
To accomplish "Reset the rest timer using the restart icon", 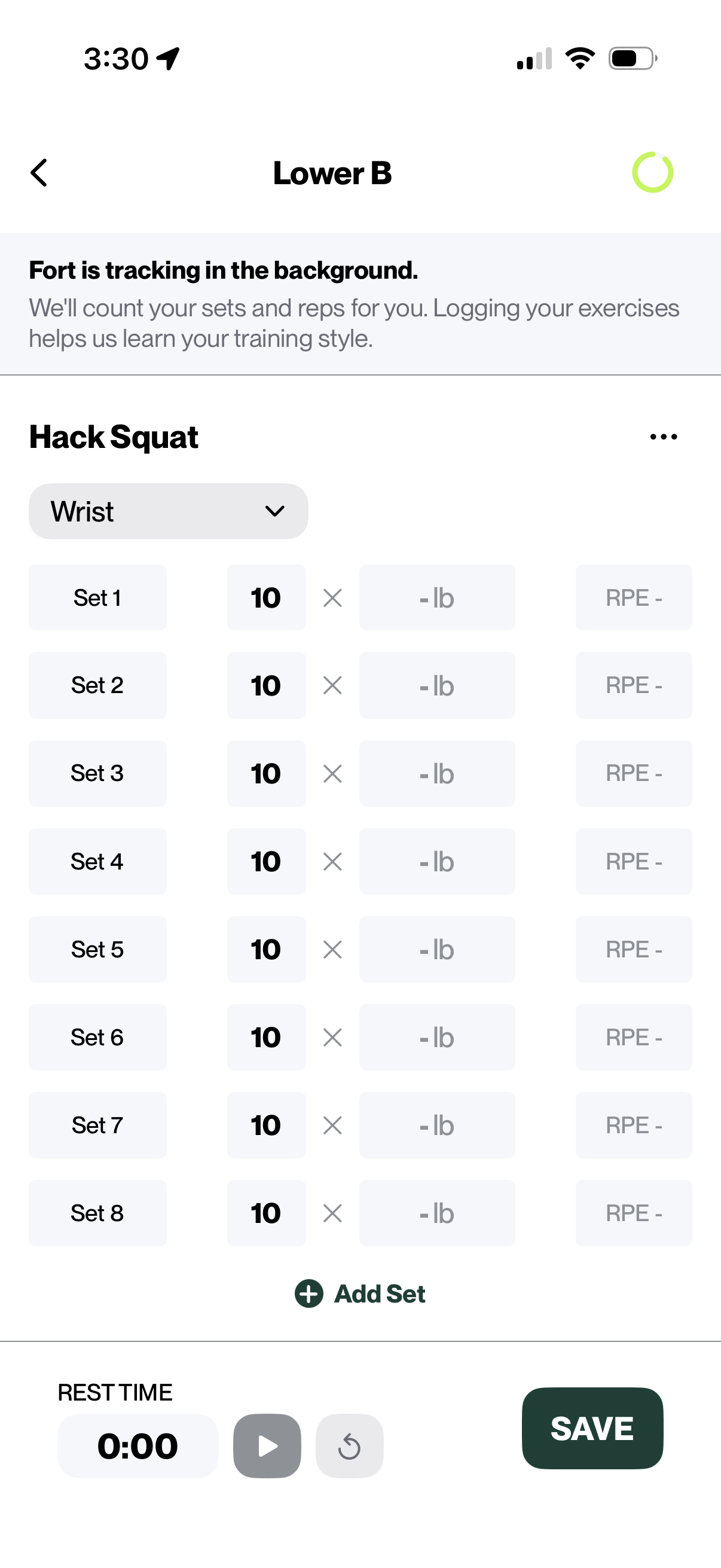I will [349, 1445].
